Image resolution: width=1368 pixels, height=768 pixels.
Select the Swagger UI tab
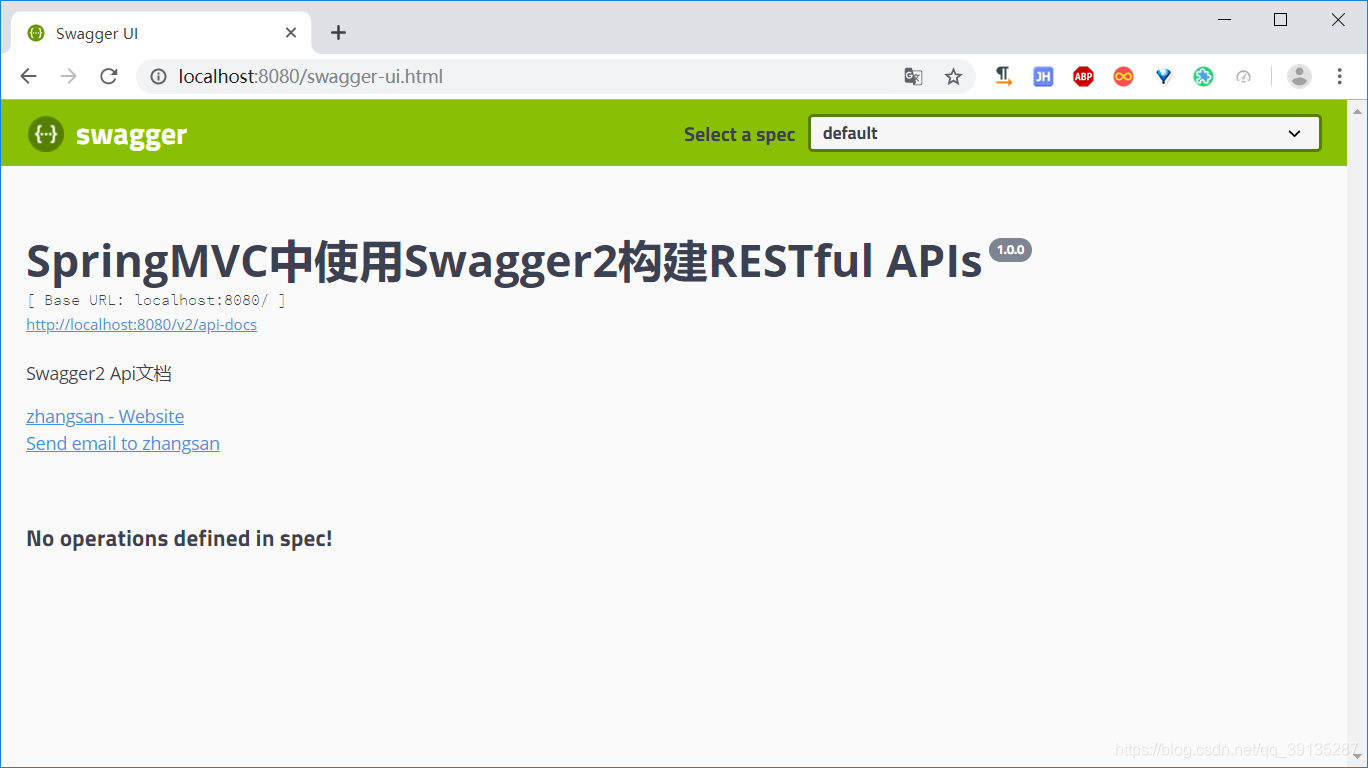pos(161,33)
